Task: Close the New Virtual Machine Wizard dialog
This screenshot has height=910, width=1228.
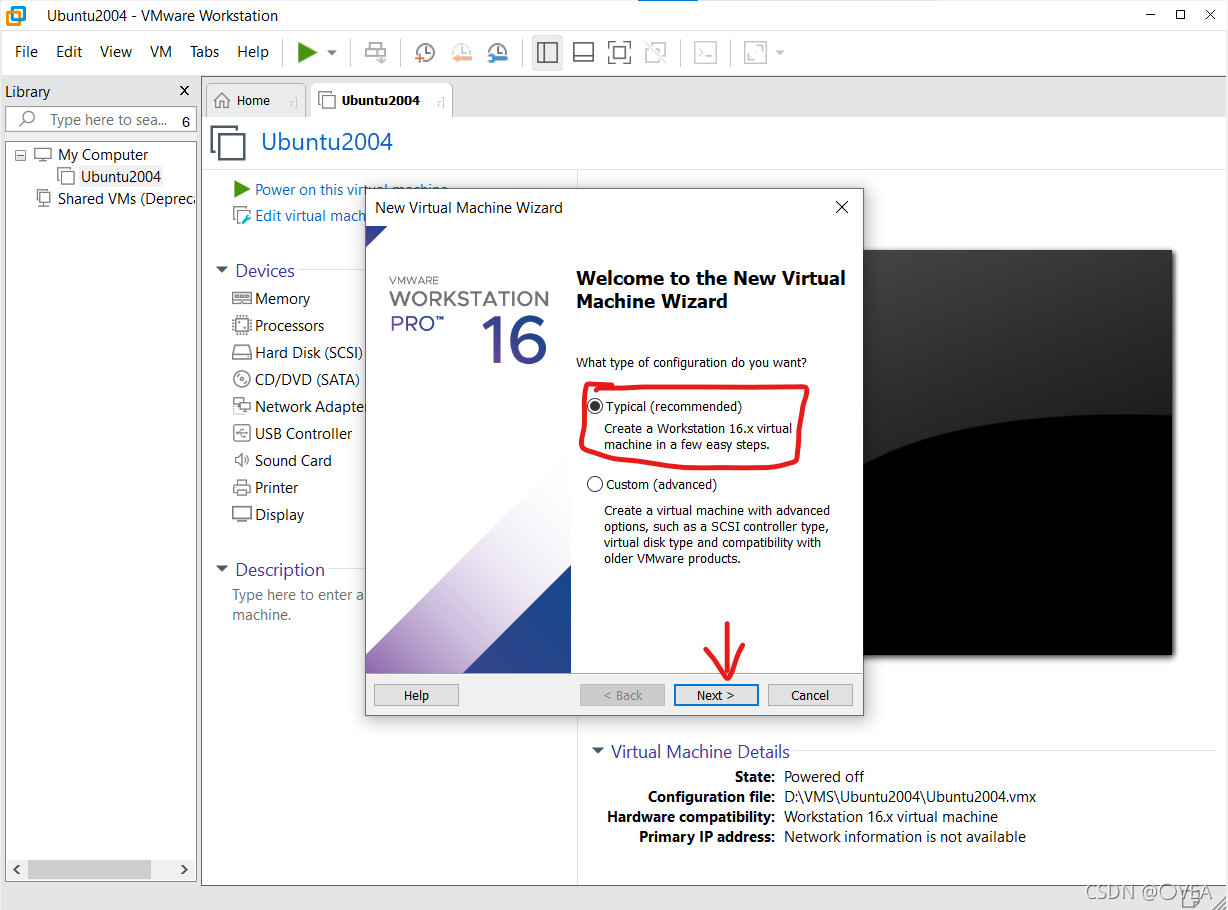Action: (x=841, y=207)
